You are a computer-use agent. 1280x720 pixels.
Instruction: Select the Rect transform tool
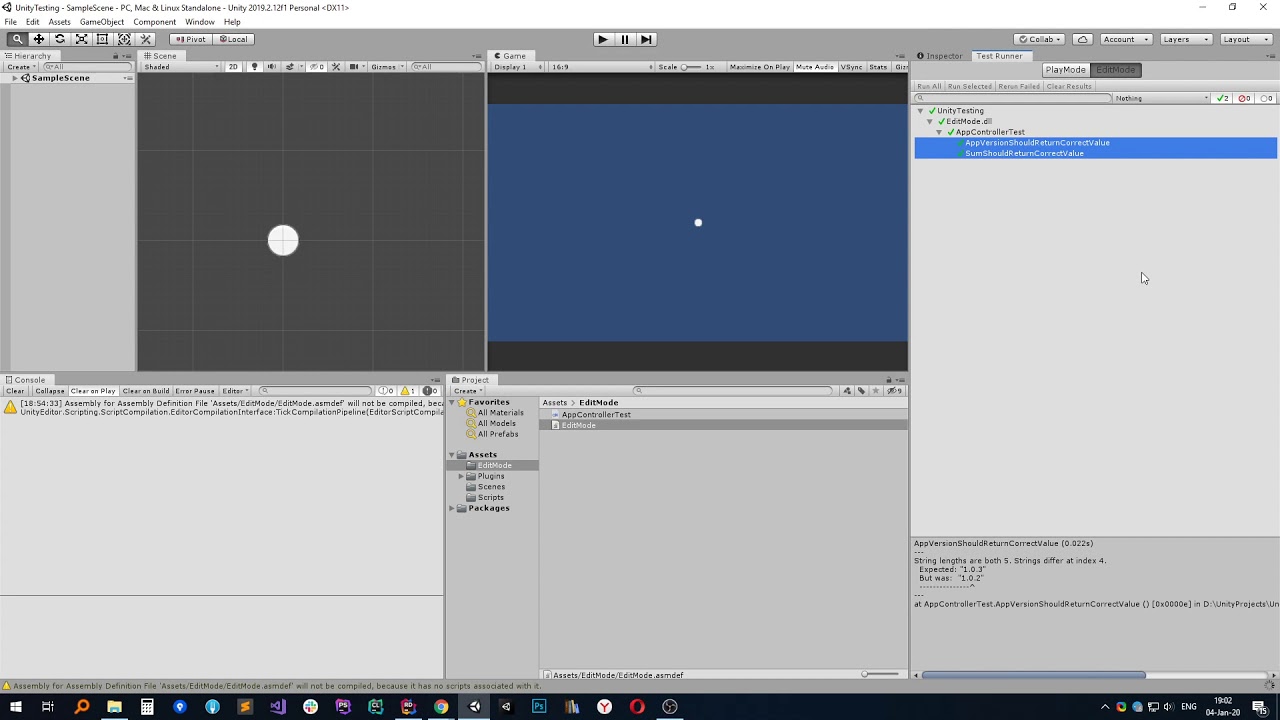[x=102, y=39]
